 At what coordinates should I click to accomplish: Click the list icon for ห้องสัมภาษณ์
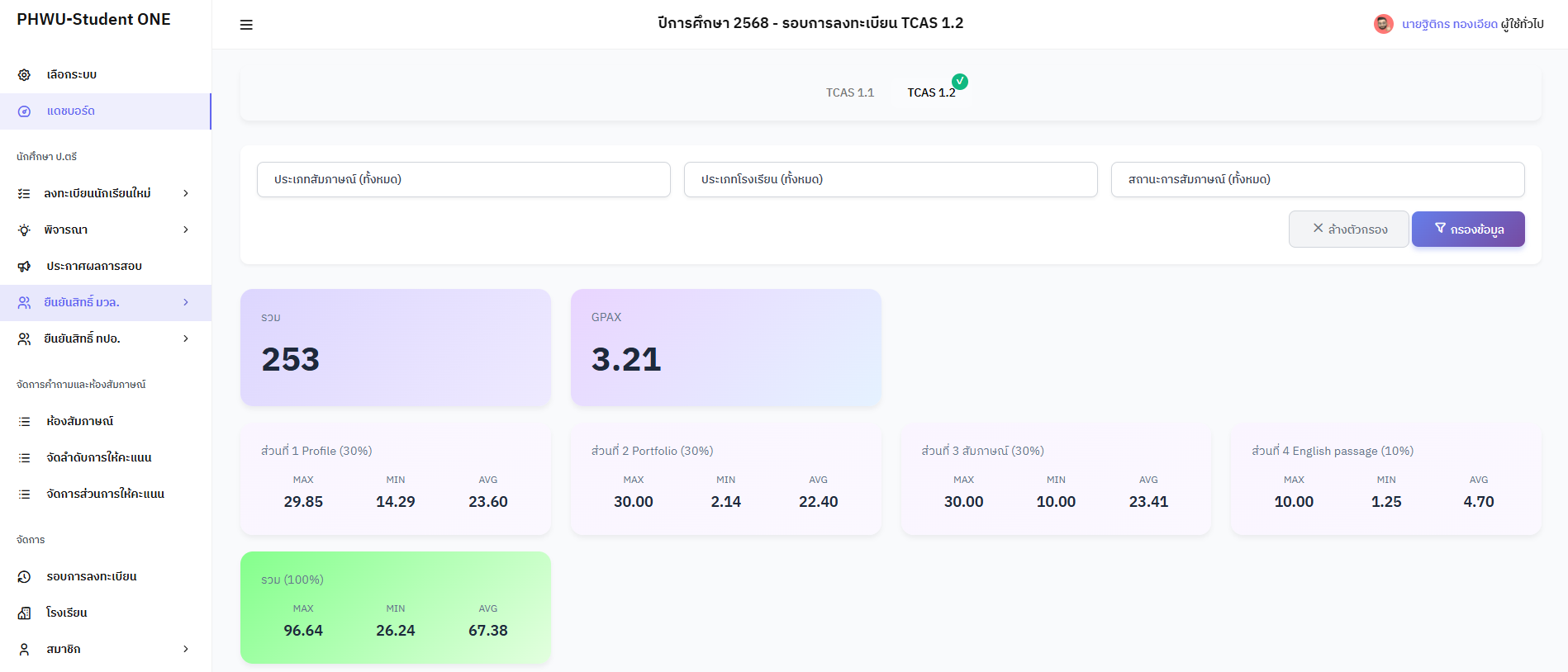pyautogui.click(x=25, y=422)
